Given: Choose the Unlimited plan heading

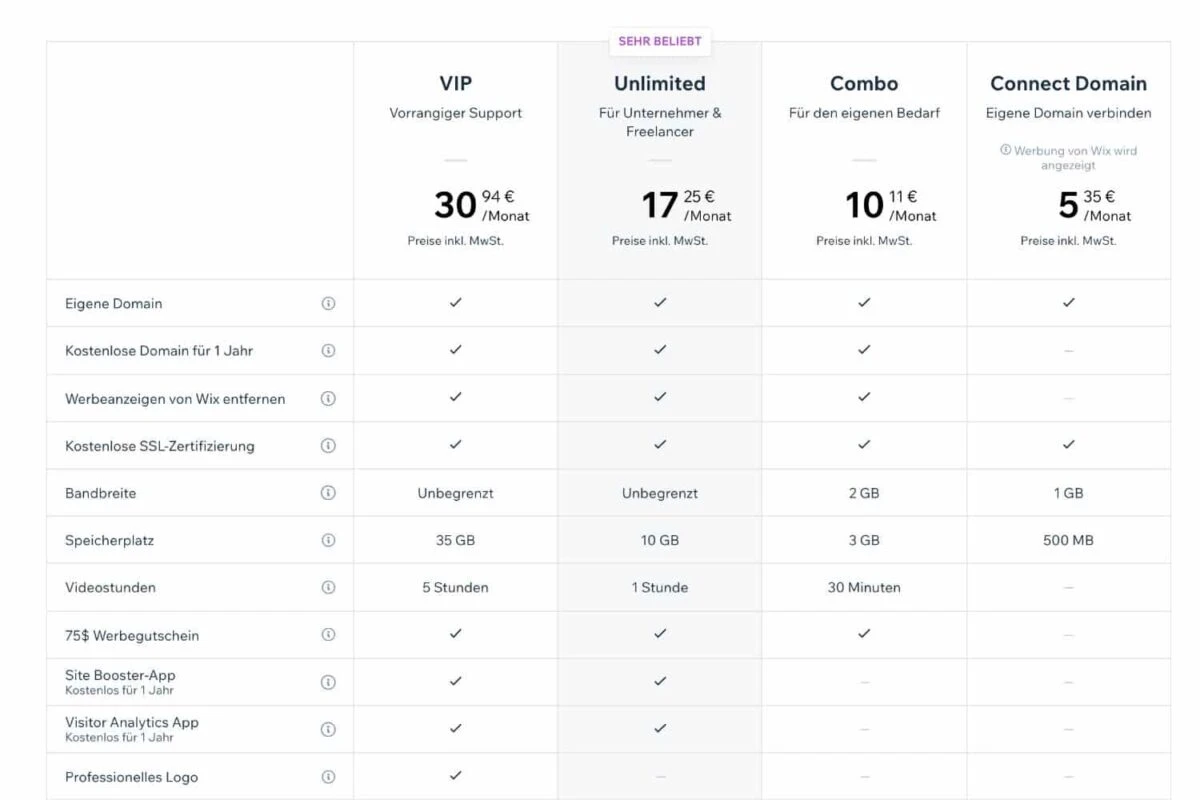Looking at the screenshot, I should click(x=659, y=83).
